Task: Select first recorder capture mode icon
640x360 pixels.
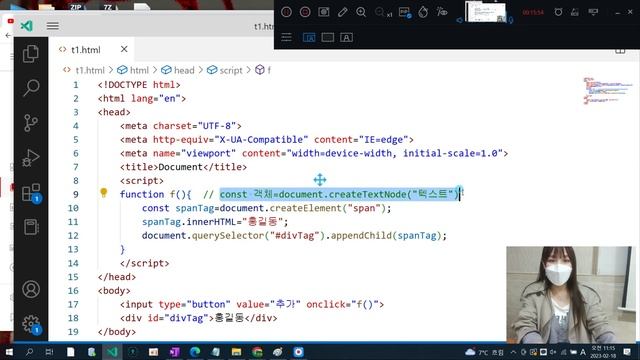Action: pyautogui.click(x=309, y=38)
